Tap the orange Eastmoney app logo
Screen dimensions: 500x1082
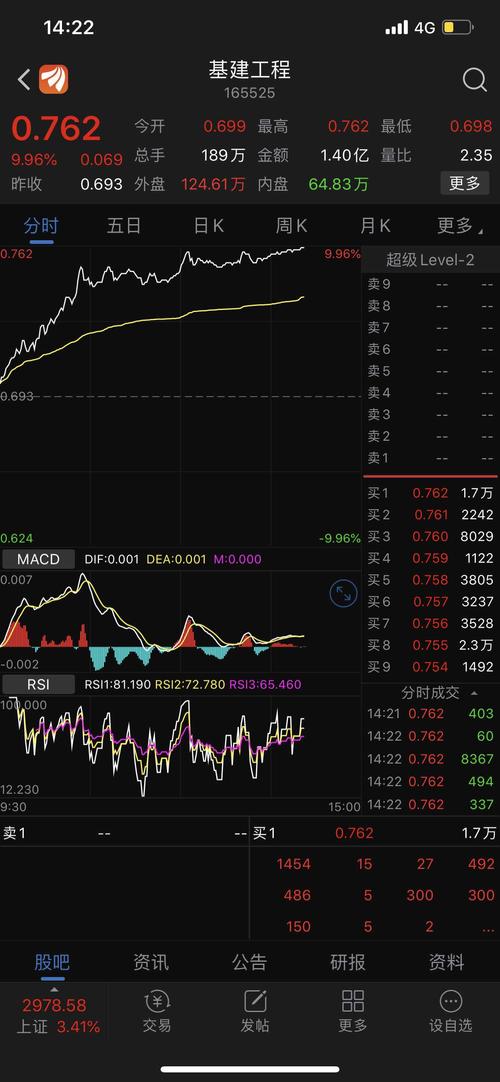click(53, 79)
